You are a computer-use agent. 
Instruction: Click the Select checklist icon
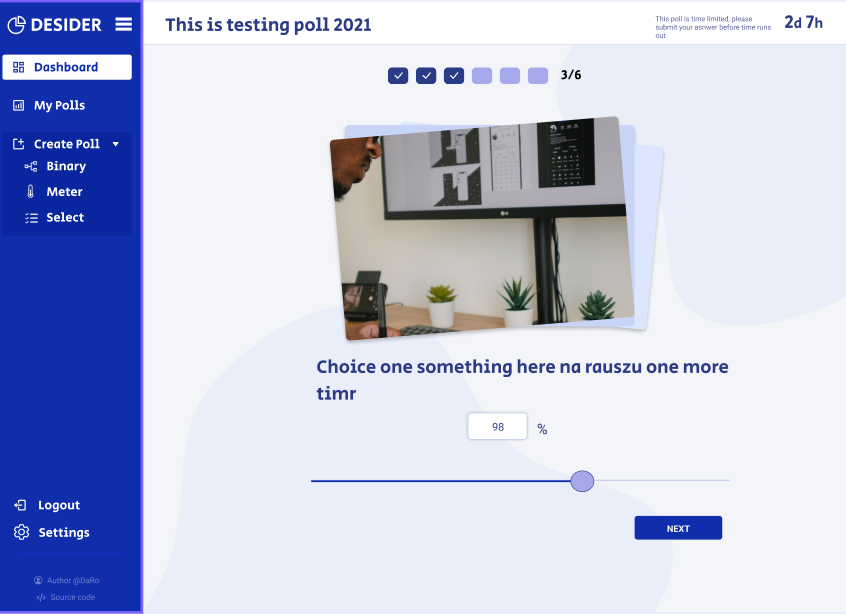tap(31, 217)
